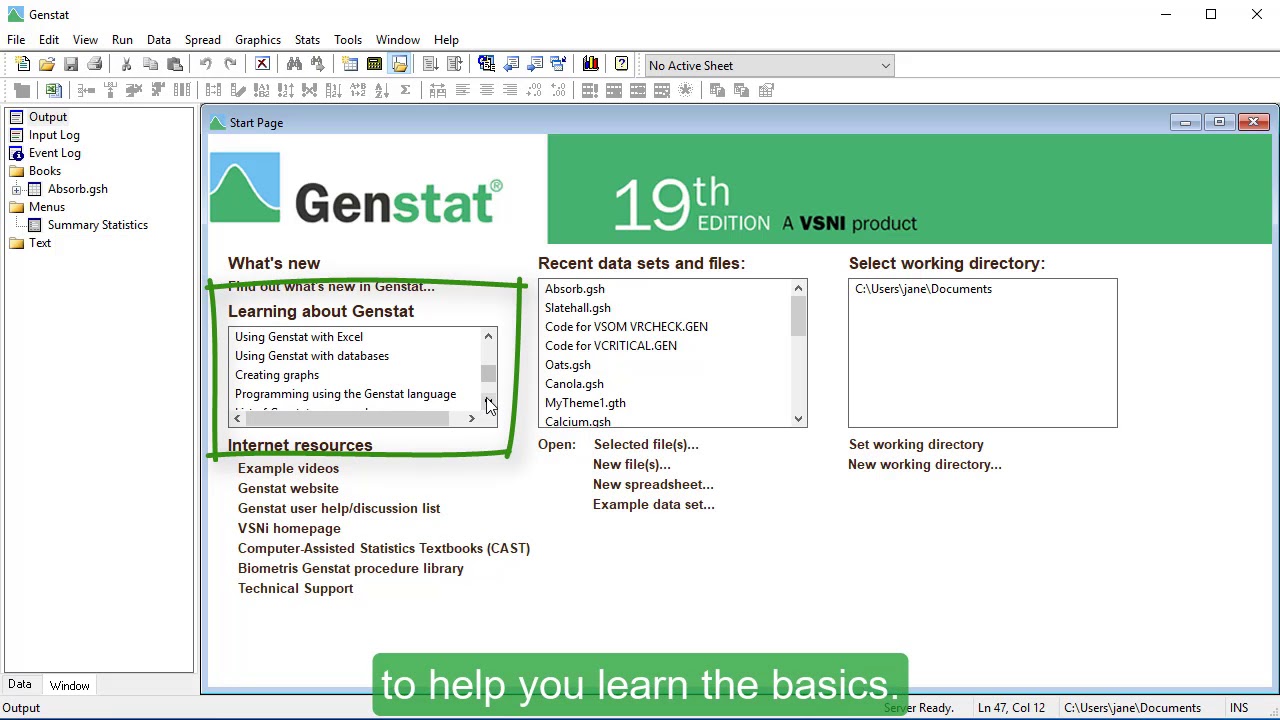Select 'Creating graphs' in learning list
Screen dimensions: 1280x720
[277, 375]
